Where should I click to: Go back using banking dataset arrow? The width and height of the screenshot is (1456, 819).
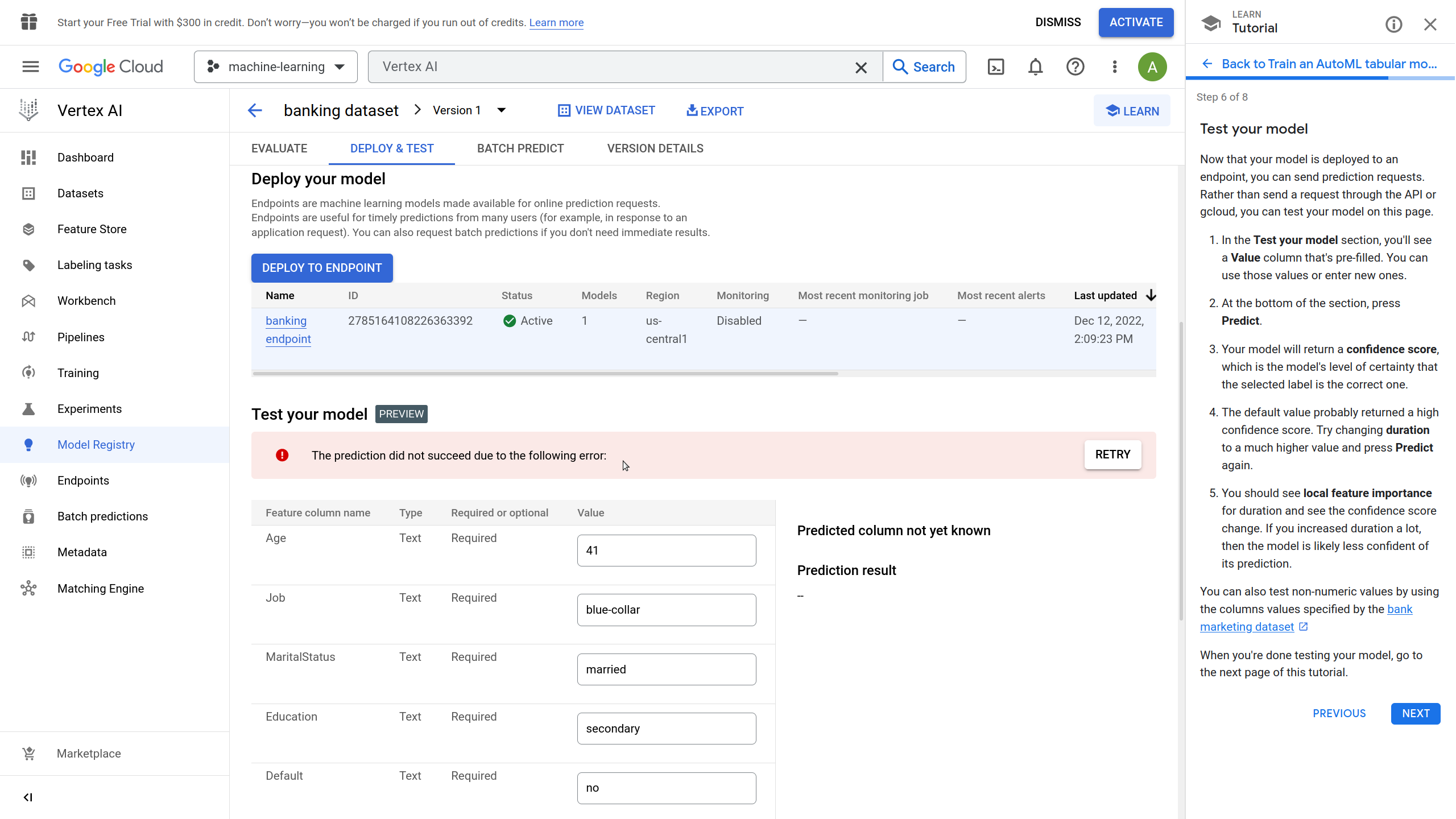(x=255, y=110)
